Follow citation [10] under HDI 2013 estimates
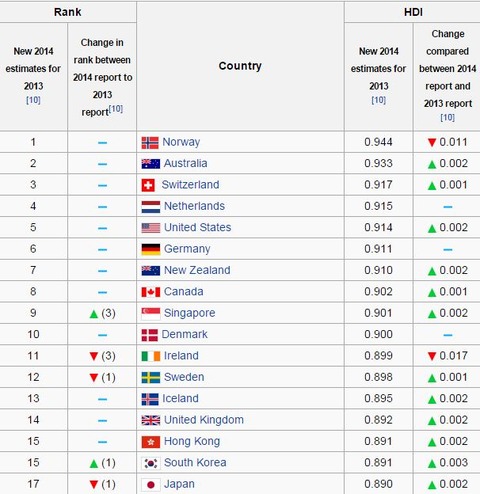 [x=379, y=100]
